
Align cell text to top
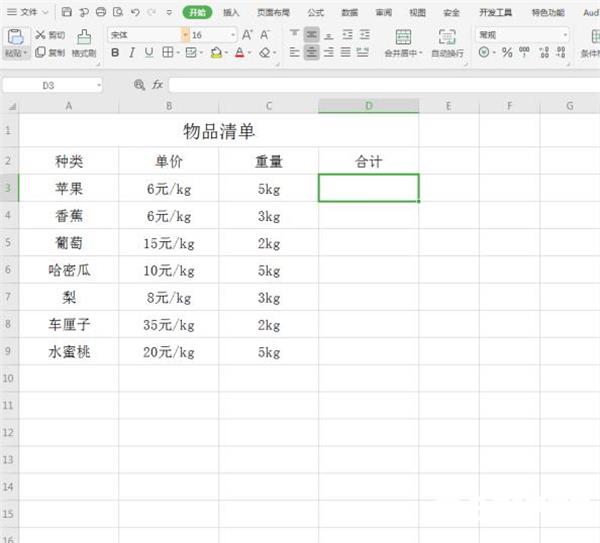click(x=294, y=35)
